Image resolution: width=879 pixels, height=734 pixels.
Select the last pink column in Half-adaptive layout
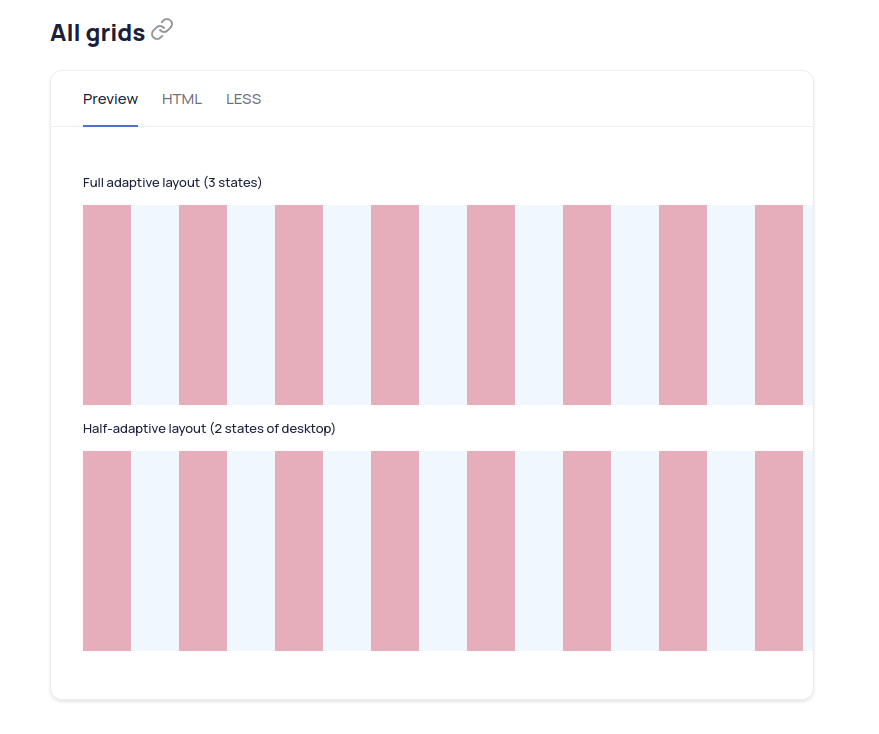coord(779,550)
